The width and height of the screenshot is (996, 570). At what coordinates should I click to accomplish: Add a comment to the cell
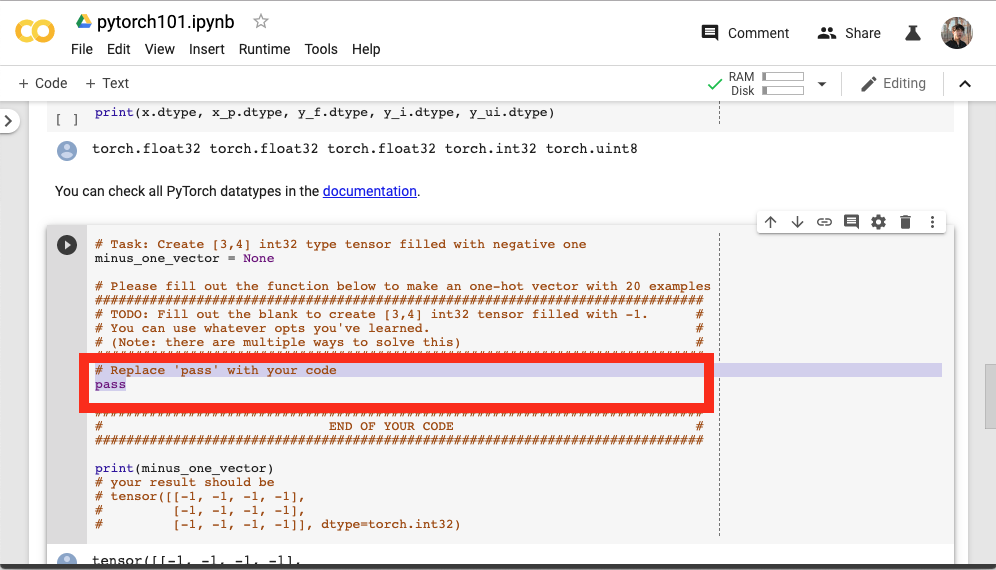tap(851, 222)
